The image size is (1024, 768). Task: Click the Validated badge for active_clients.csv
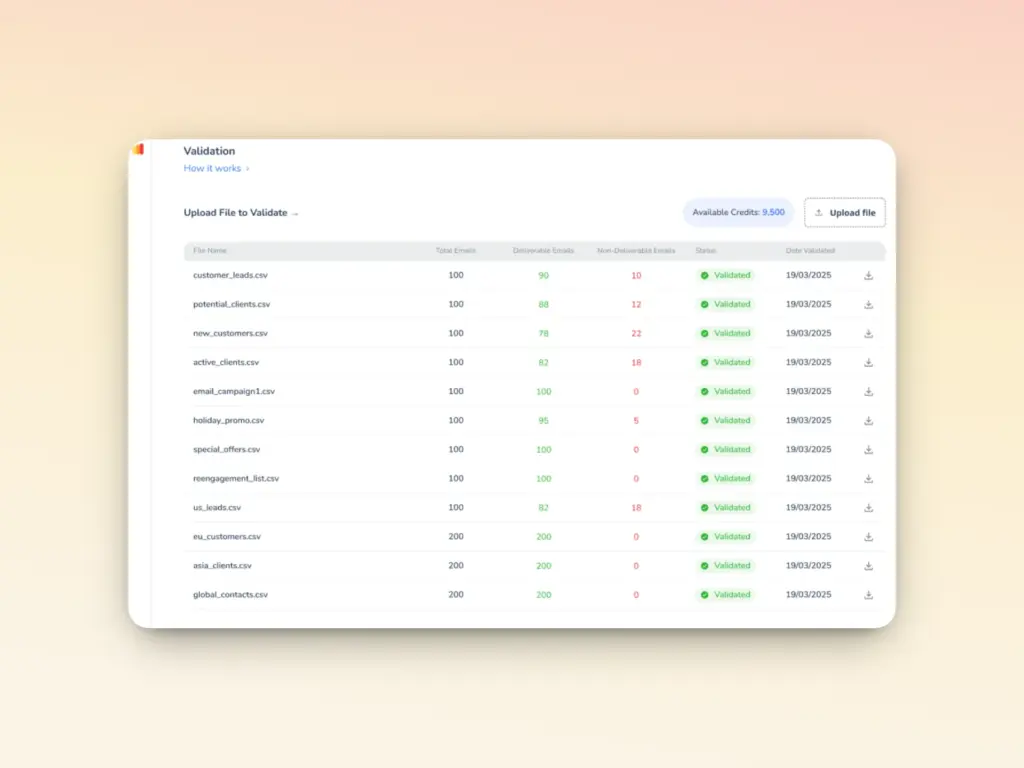click(725, 362)
